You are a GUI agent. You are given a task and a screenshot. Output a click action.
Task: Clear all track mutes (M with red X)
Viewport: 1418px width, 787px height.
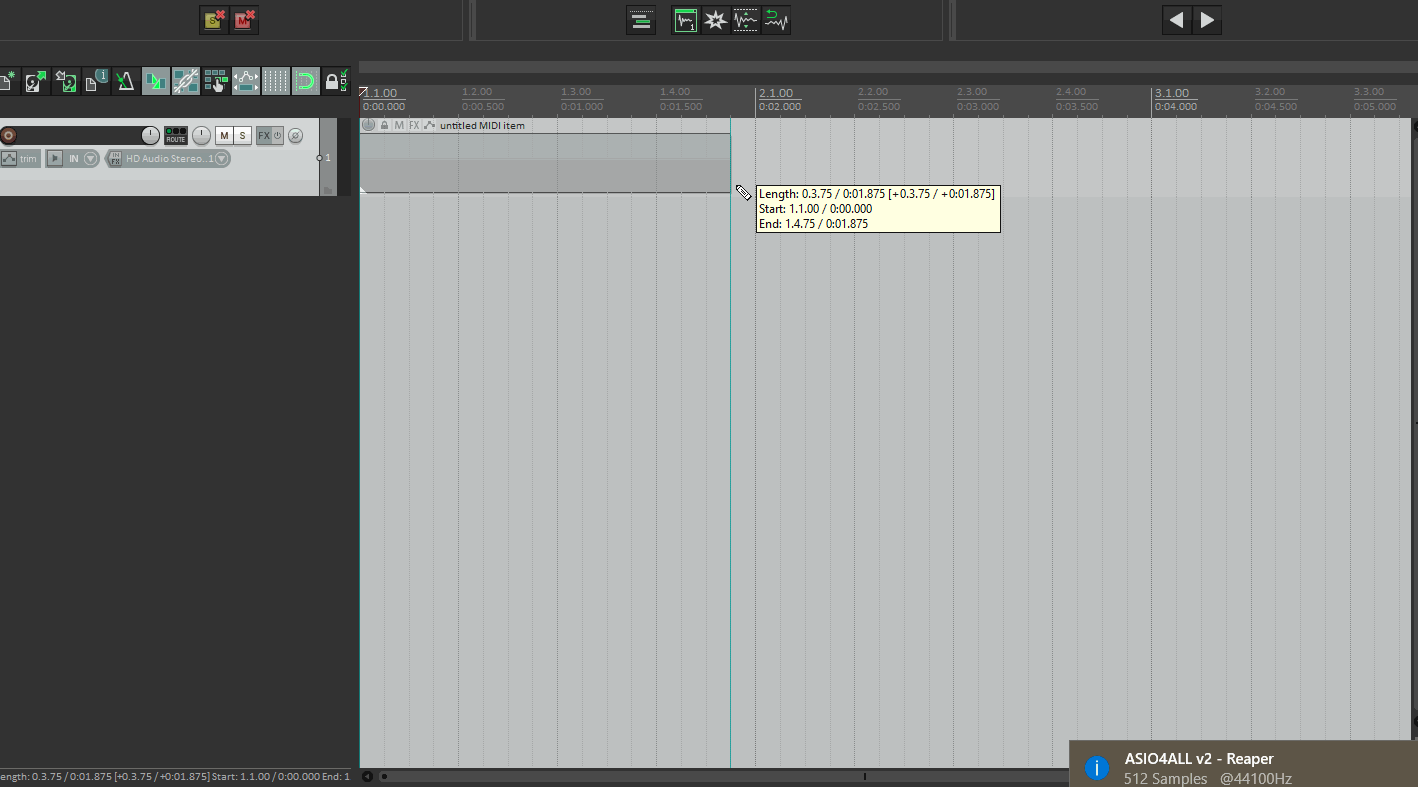(244, 20)
